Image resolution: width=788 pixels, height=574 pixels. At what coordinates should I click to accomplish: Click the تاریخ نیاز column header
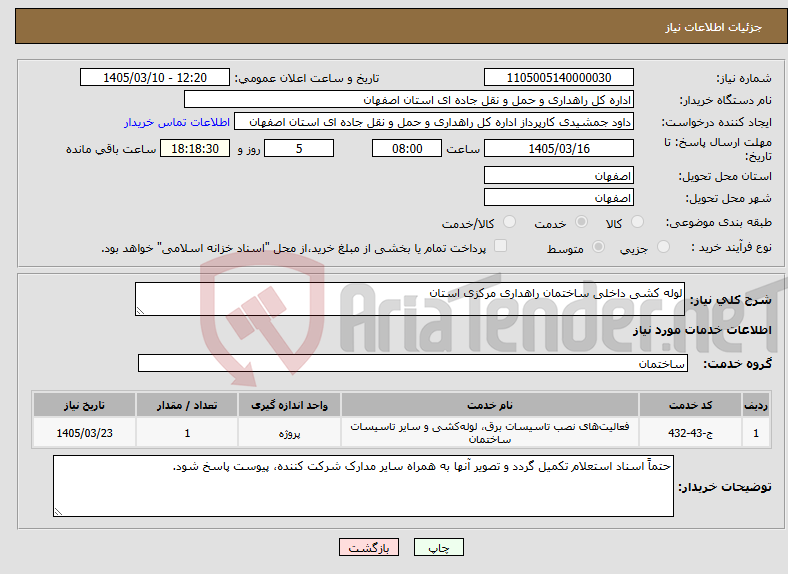click(84, 405)
